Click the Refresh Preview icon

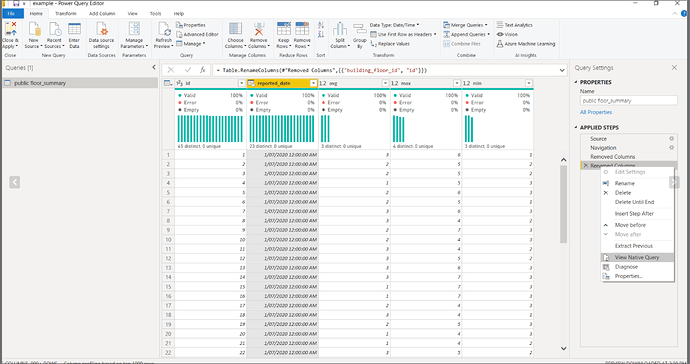[x=164, y=29]
